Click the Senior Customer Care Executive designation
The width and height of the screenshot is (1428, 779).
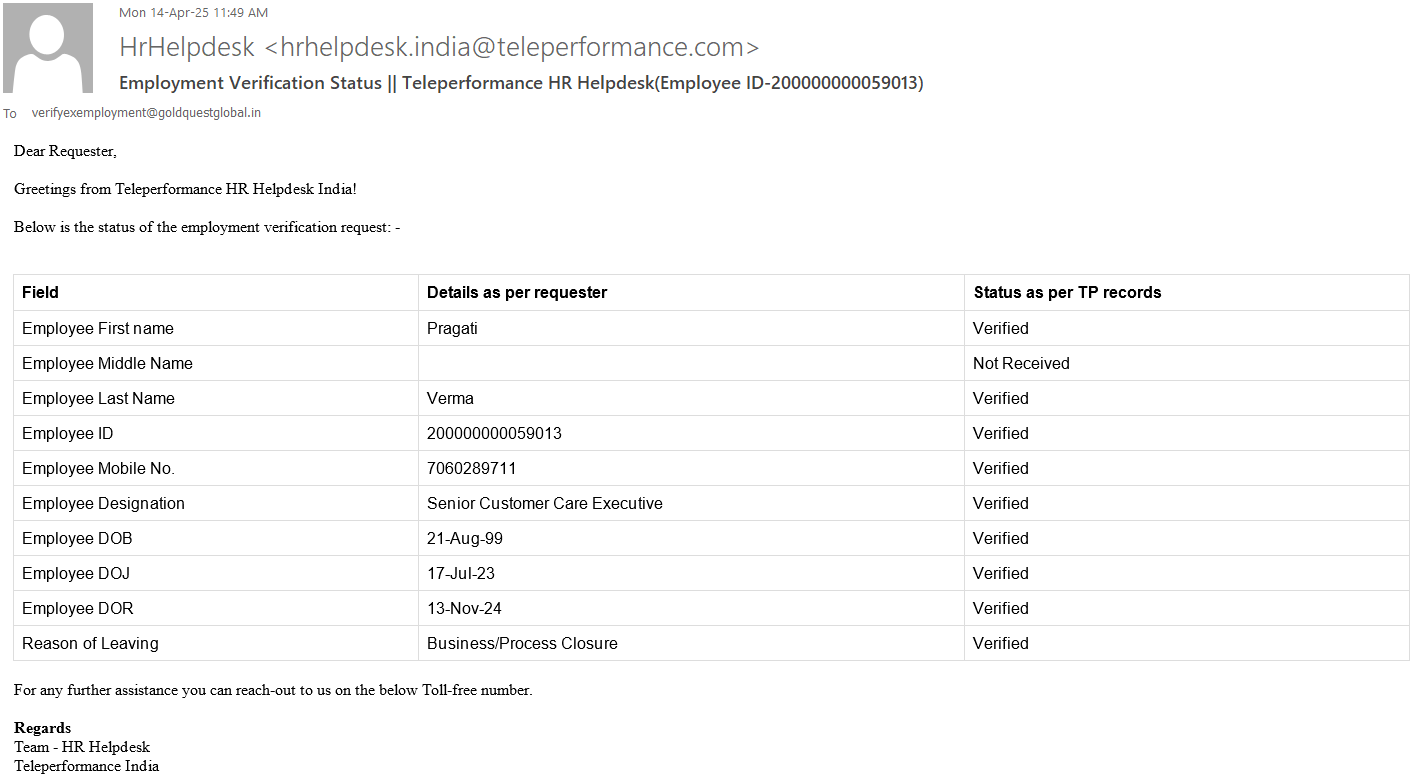pos(544,503)
